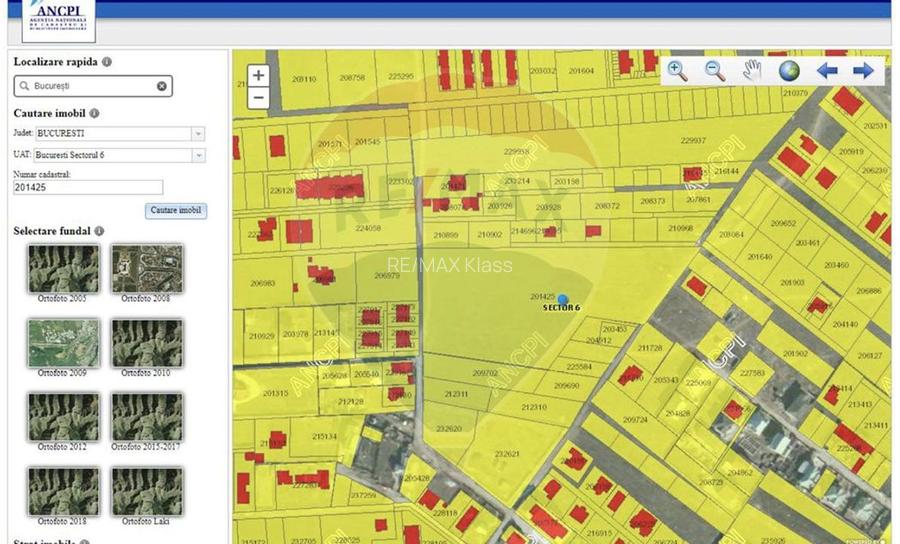Click parcel label 206886 on the map
This screenshot has width=900, height=544.
coord(868,291)
